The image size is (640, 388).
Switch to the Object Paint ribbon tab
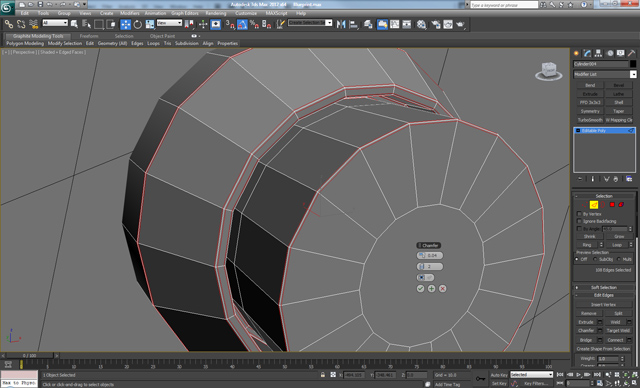point(162,36)
